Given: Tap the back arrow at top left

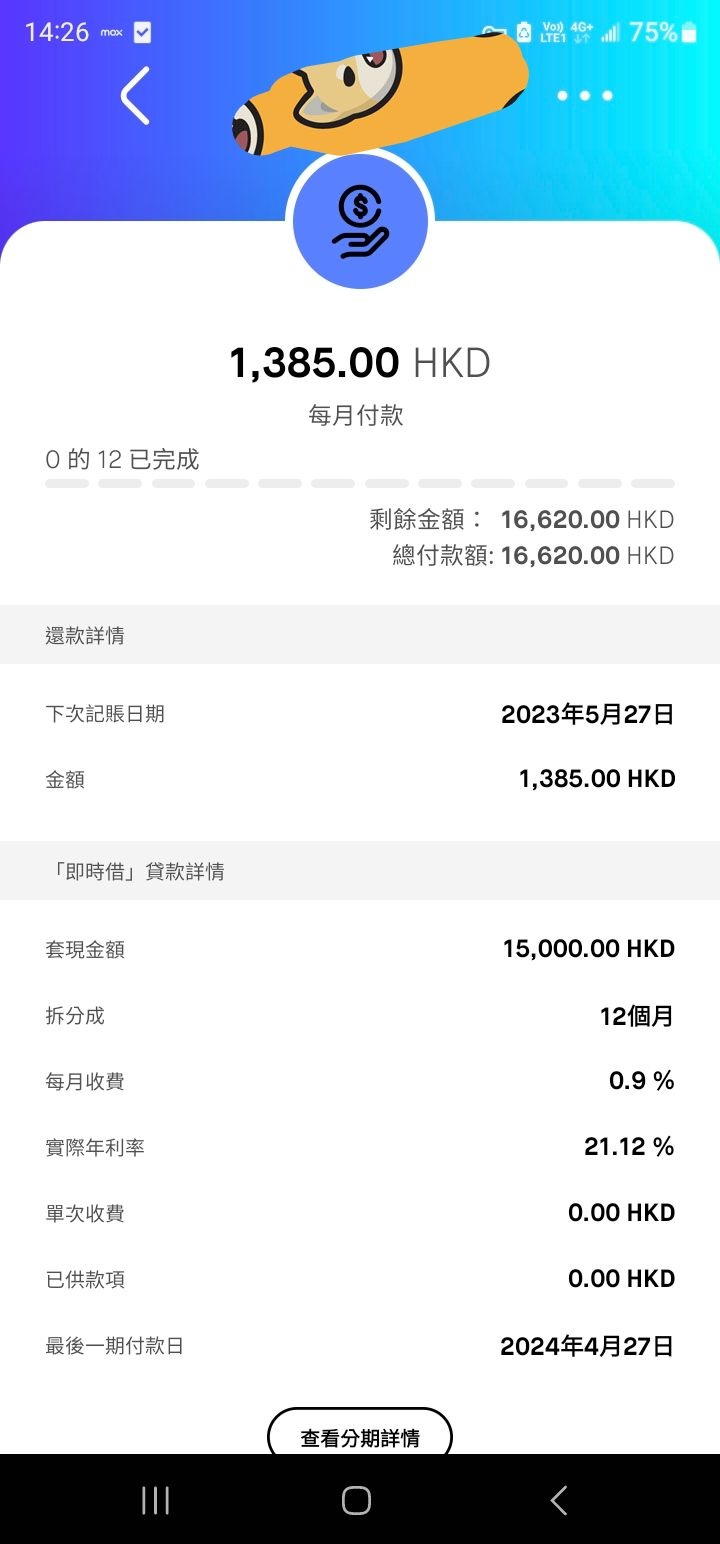Looking at the screenshot, I should pos(135,96).
